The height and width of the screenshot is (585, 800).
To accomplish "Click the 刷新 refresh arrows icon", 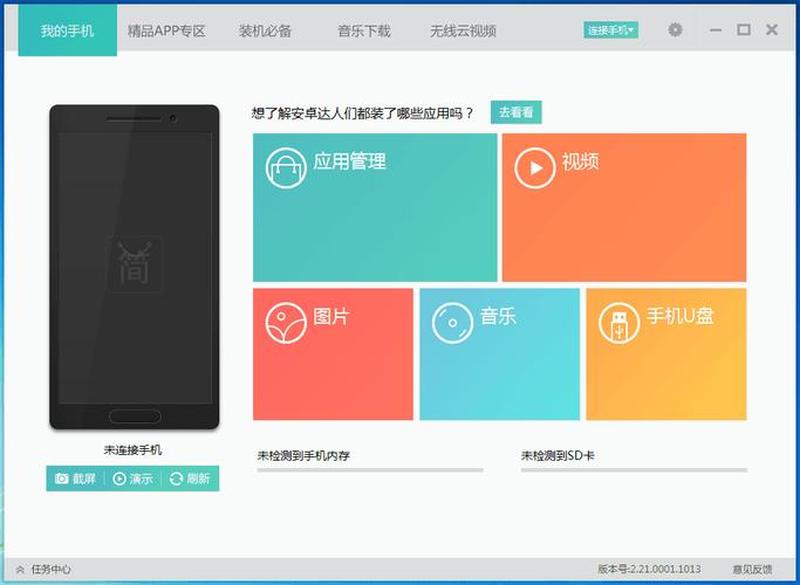I will pyautogui.click(x=176, y=478).
